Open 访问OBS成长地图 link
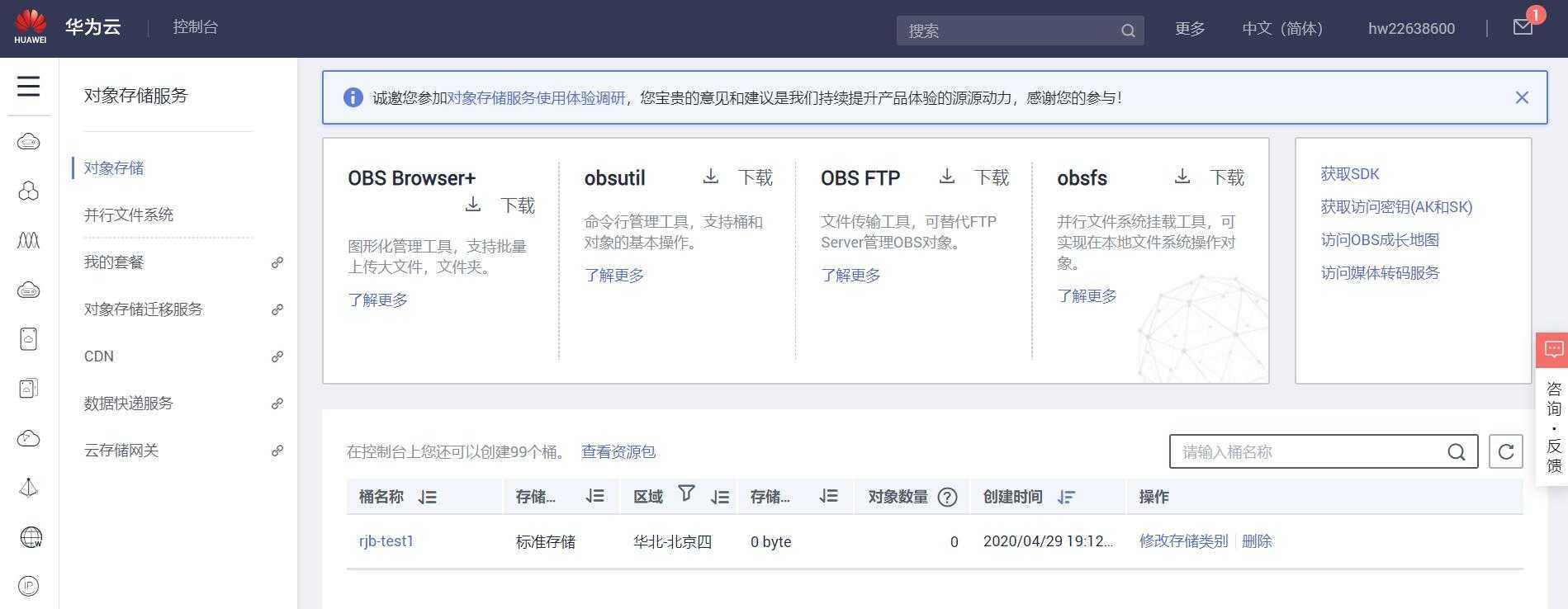This screenshot has width=1568, height=609. pyautogui.click(x=1380, y=240)
